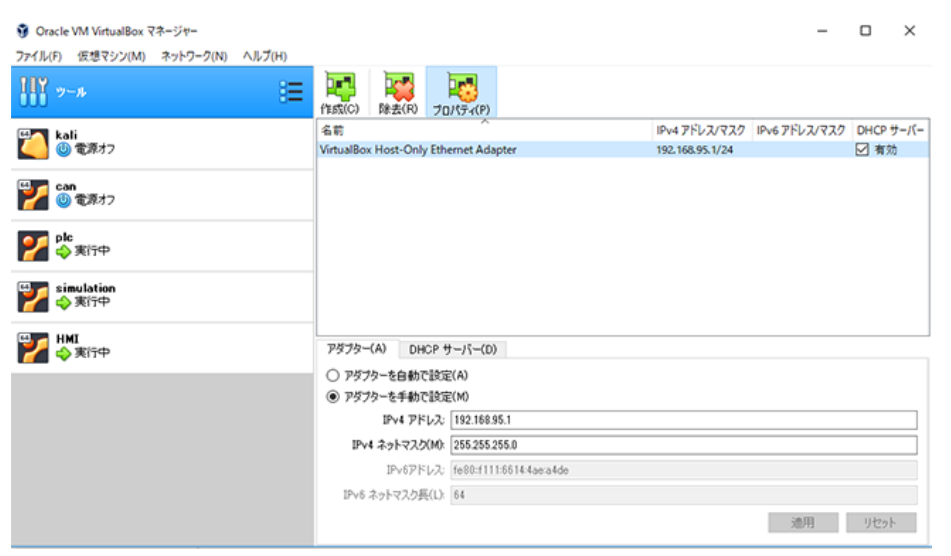951x556 pixels.
Task: Click the IPv6 netmask length field
Action: click(684, 495)
